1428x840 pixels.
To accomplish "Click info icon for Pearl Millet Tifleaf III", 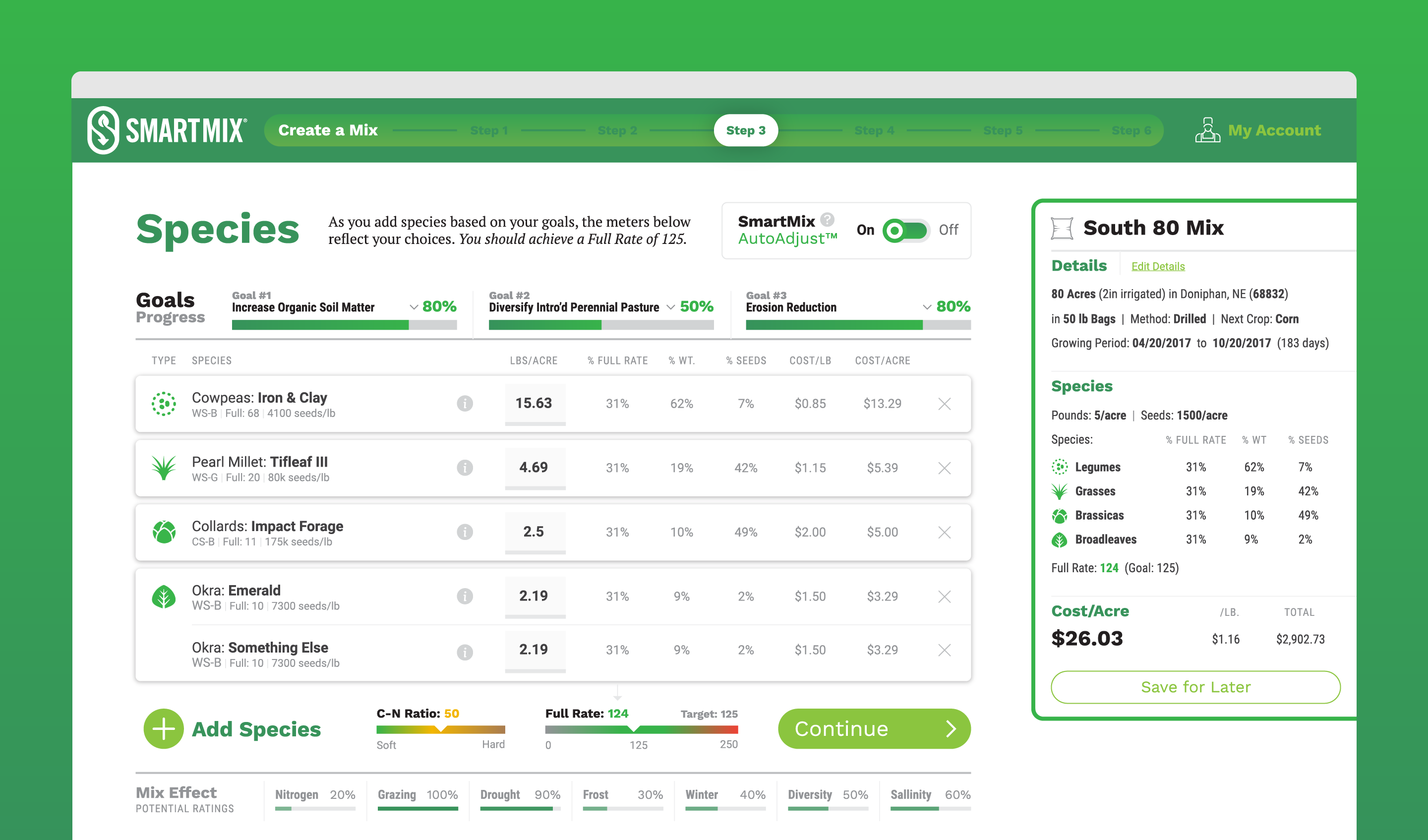I will pos(465,468).
